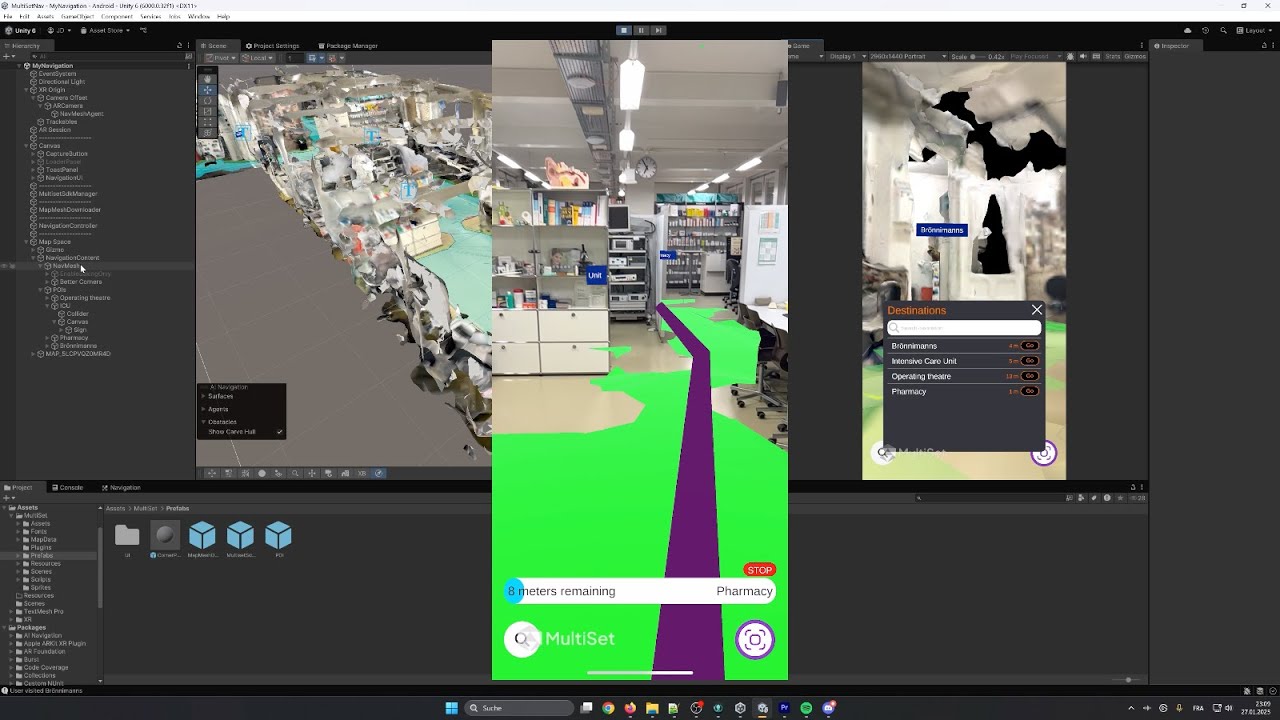
Task: Collapse the POIs tree item
Action: (41, 290)
